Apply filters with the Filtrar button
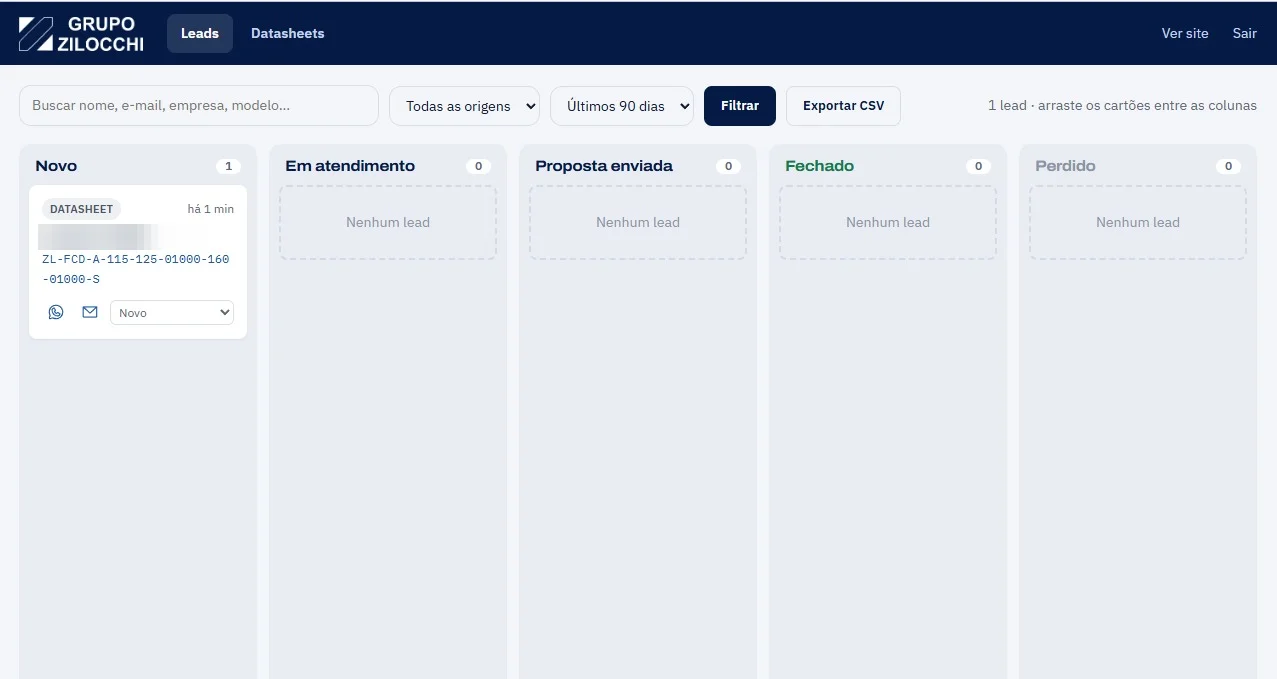 coord(740,106)
